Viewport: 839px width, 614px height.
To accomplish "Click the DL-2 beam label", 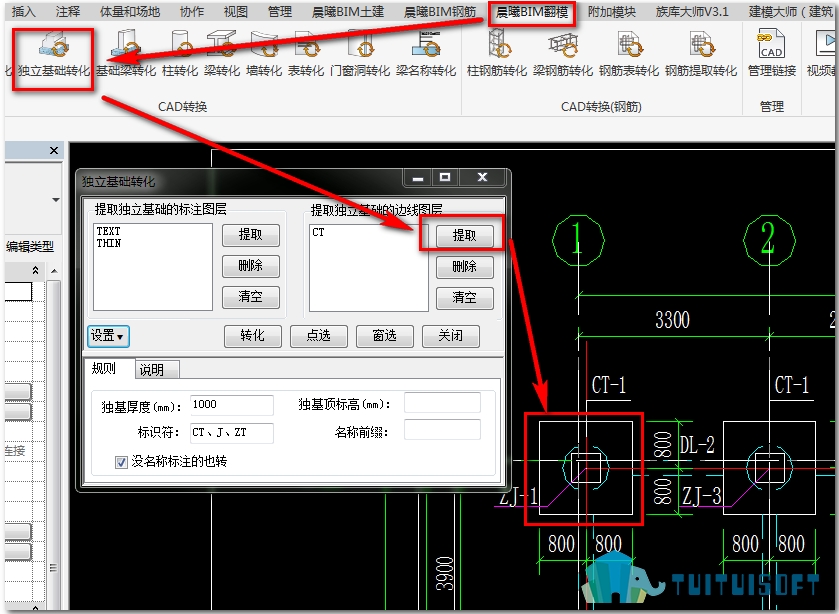I will point(697,445).
